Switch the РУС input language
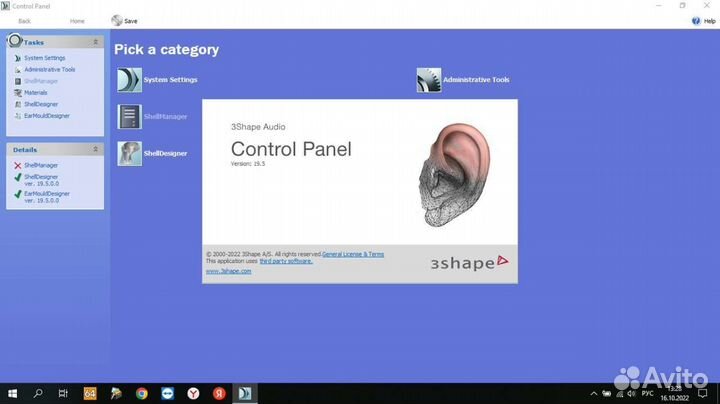 click(647, 393)
